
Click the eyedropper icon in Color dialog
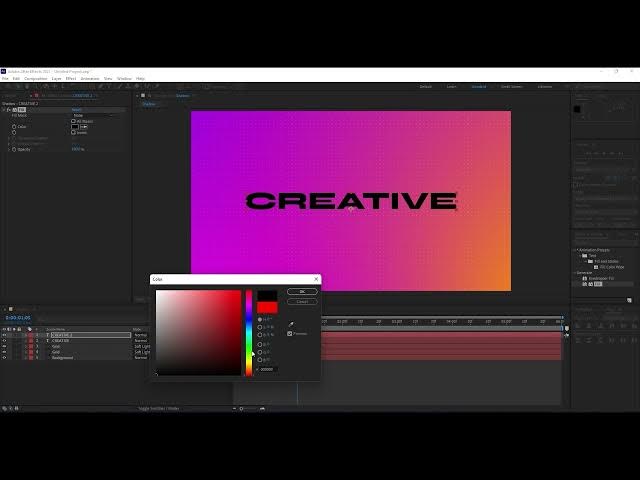pyautogui.click(x=291, y=324)
